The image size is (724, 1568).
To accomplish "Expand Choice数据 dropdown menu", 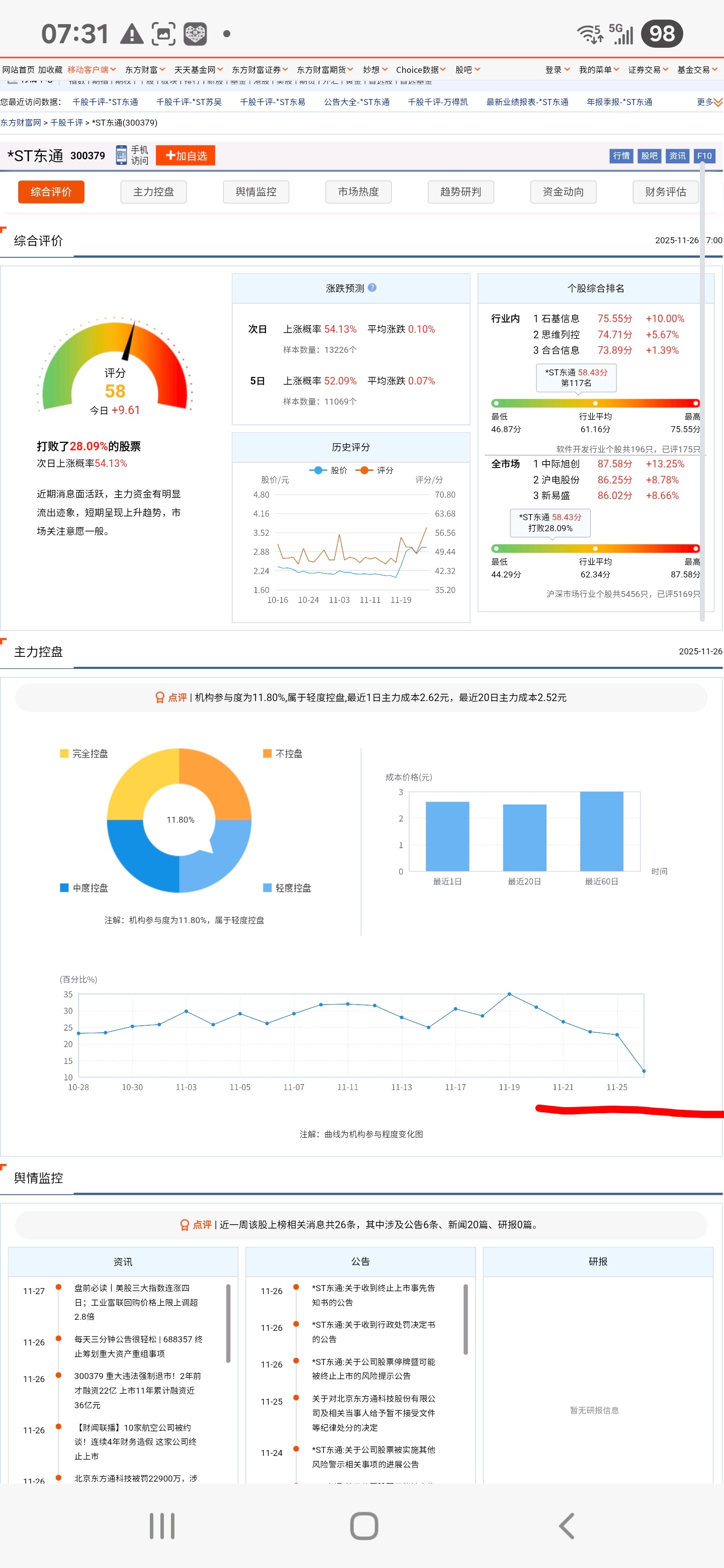I will coord(421,69).
